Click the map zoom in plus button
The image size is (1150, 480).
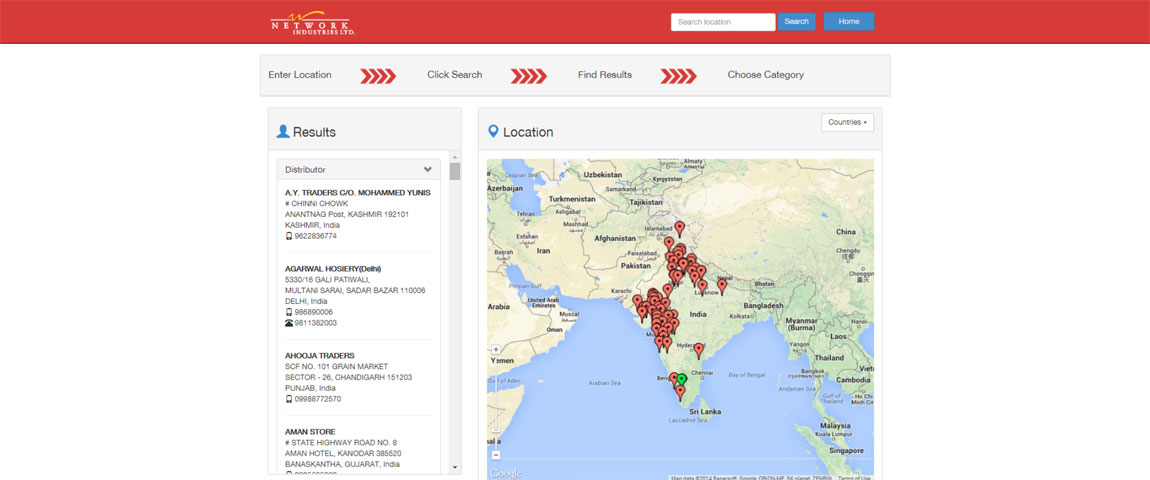coord(496,350)
